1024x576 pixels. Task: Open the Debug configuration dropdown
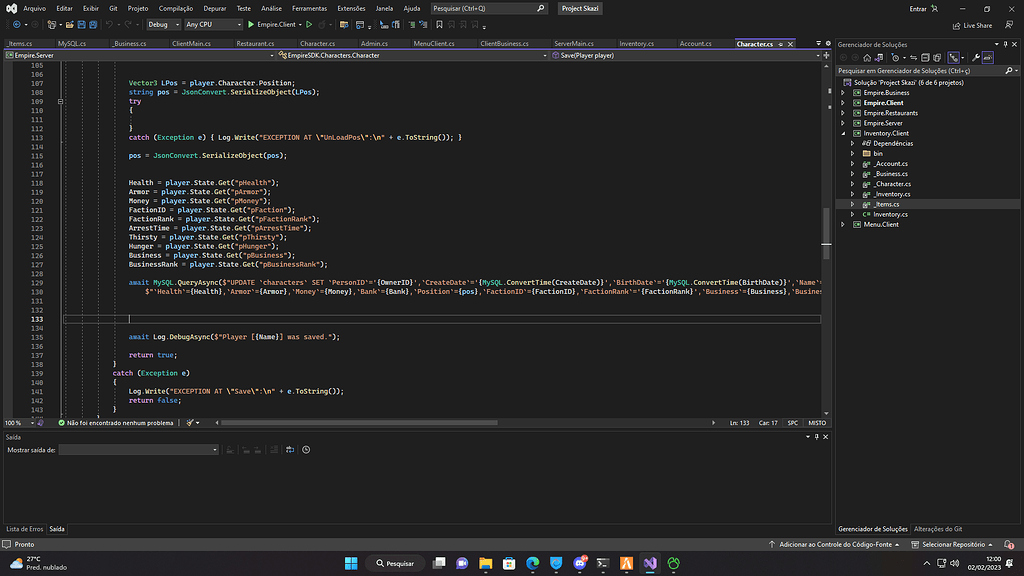(x=163, y=24)
